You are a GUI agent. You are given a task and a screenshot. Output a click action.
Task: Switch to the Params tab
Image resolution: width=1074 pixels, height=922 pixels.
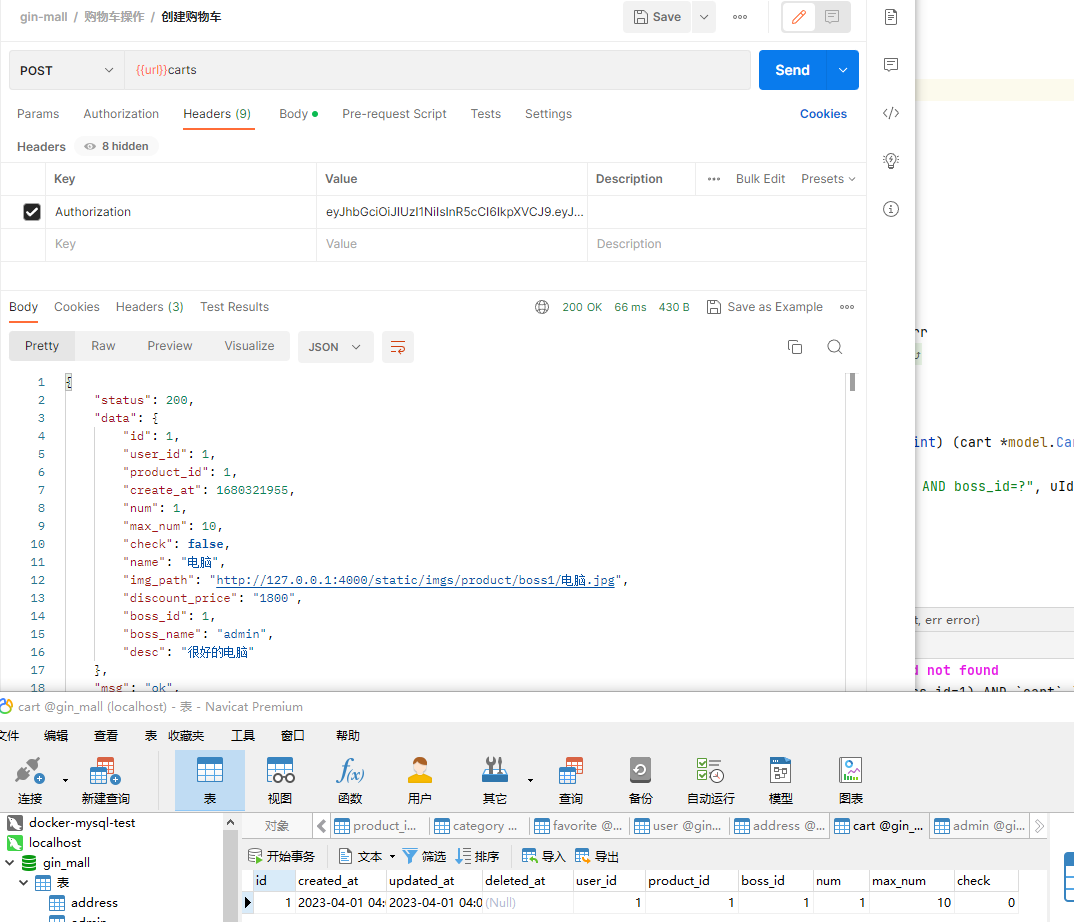tap(38, 114)
